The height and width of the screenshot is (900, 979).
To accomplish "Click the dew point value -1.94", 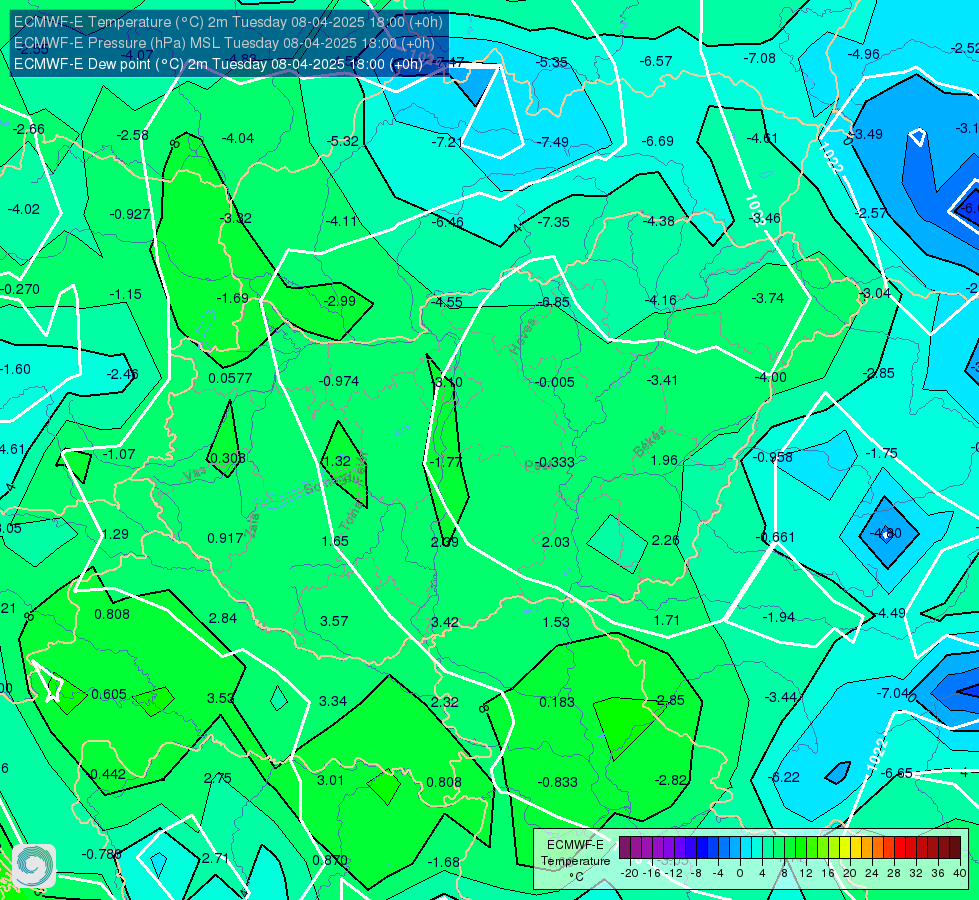I will (779, 618).
